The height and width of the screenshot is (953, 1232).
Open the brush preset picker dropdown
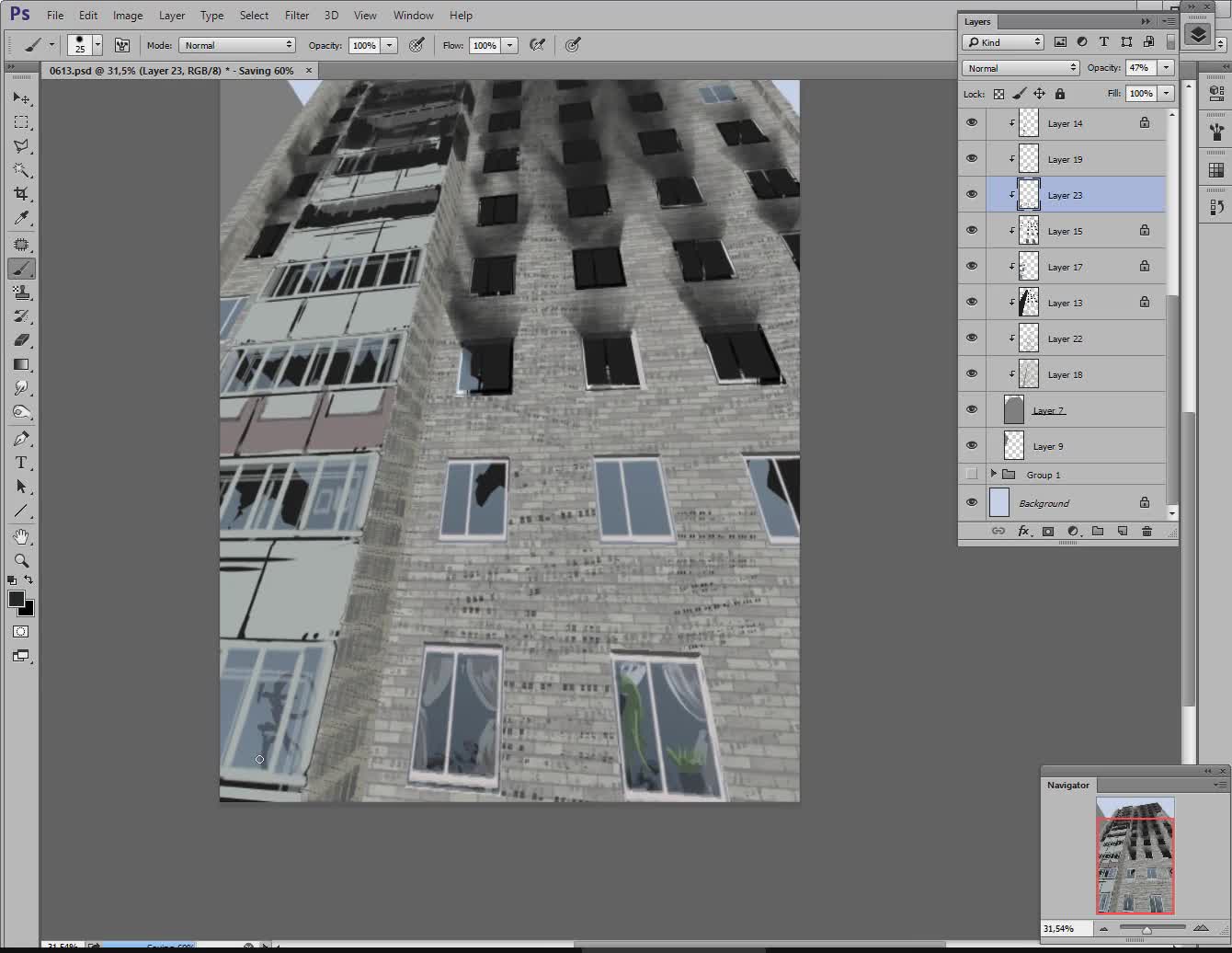coord(97,44)
